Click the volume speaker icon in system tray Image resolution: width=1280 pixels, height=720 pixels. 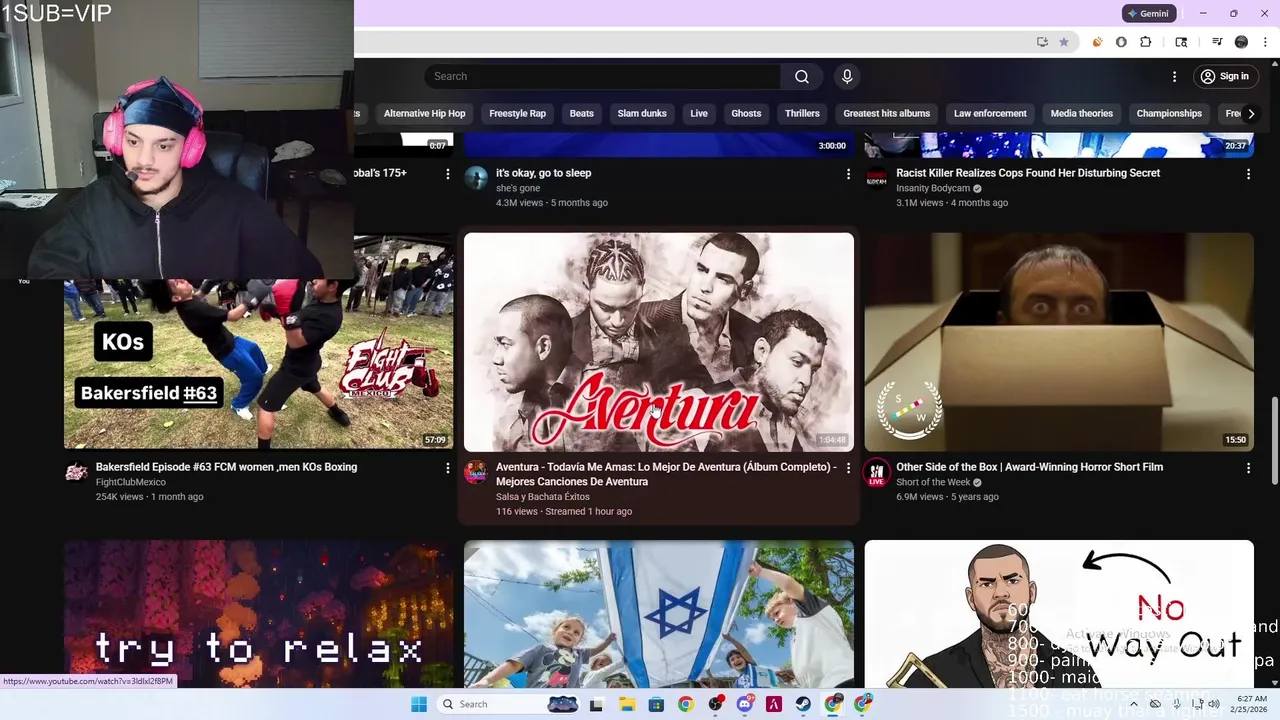(1213, 704)
